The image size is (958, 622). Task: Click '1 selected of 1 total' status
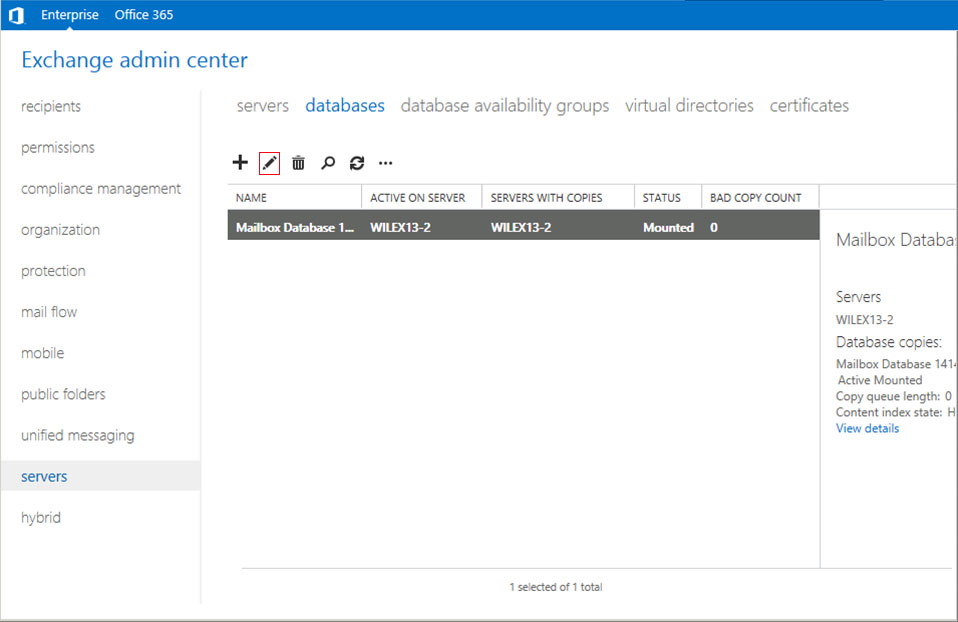pyautogui.click(x=555, y=587)
